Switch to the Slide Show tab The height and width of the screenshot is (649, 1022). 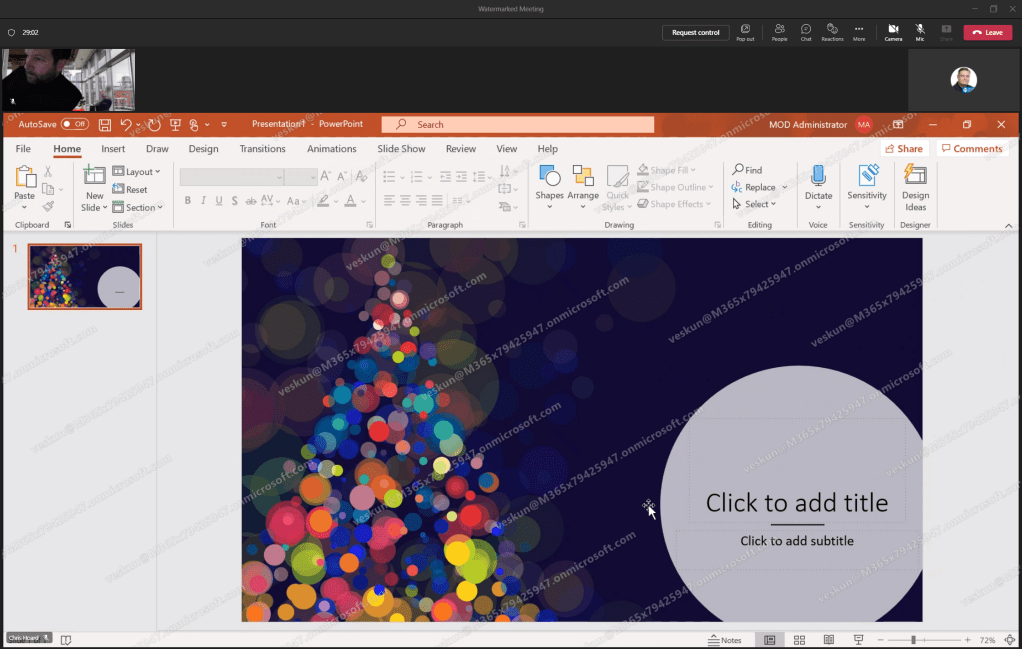[401, 149]
